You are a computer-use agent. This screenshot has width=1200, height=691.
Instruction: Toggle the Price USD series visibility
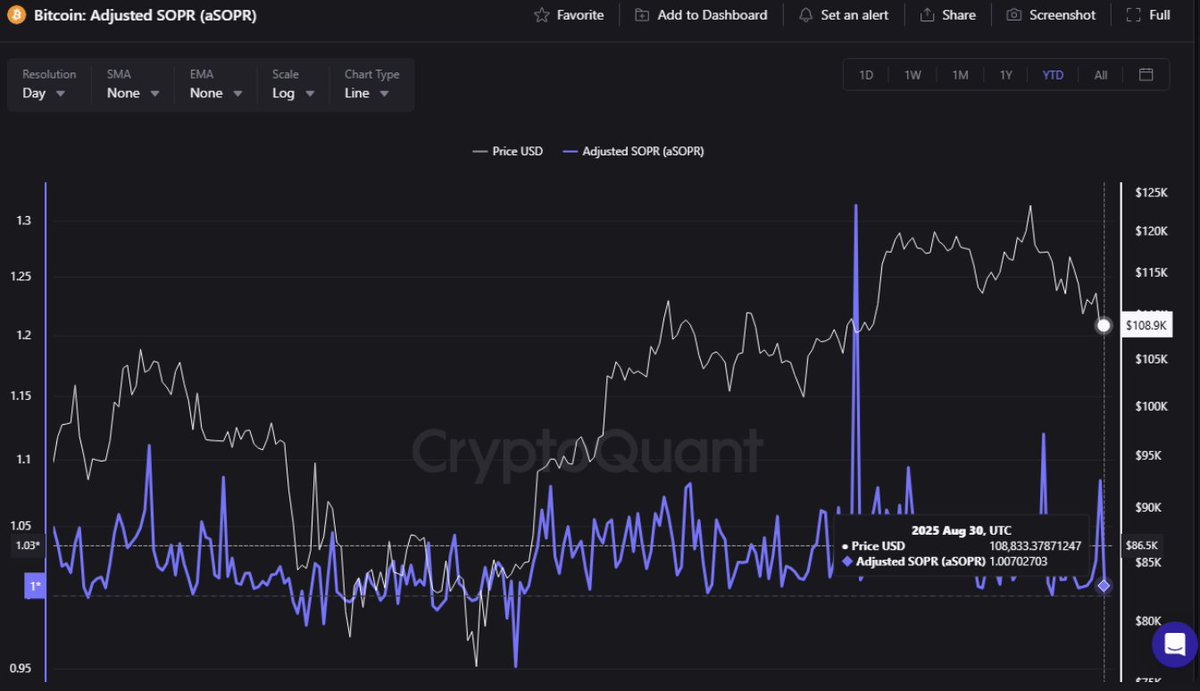point(508,151)
